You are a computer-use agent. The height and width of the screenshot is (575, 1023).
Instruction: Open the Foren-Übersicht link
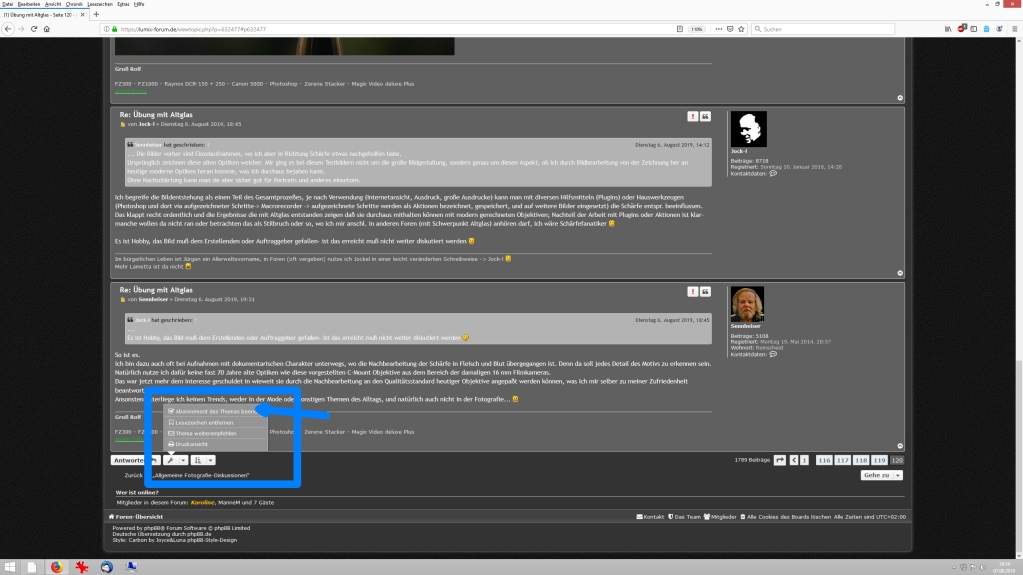(x=136, y=517)
